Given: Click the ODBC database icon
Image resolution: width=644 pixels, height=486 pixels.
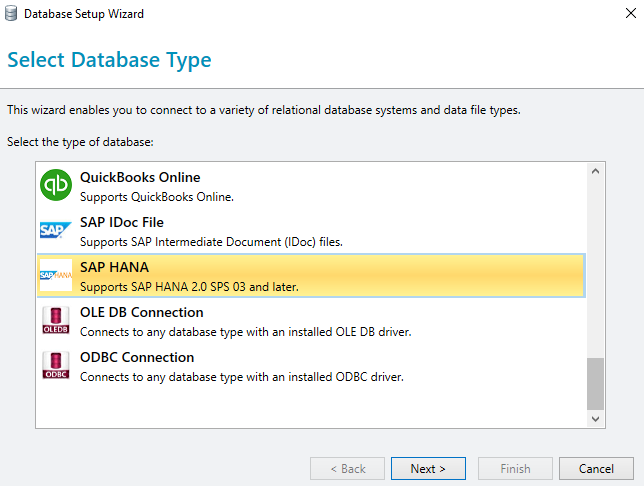Looking at the screenshot, I should pyautogui.click(x=56, y=366).
